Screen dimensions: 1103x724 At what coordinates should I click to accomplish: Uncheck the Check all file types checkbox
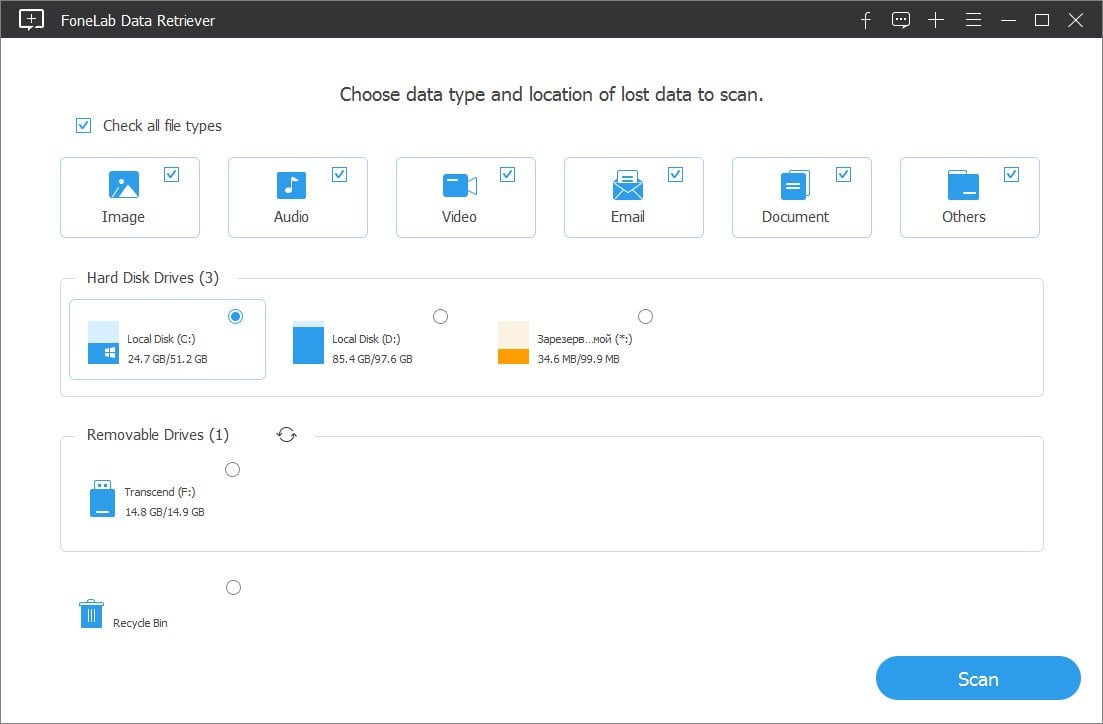(x=84, y=125)
